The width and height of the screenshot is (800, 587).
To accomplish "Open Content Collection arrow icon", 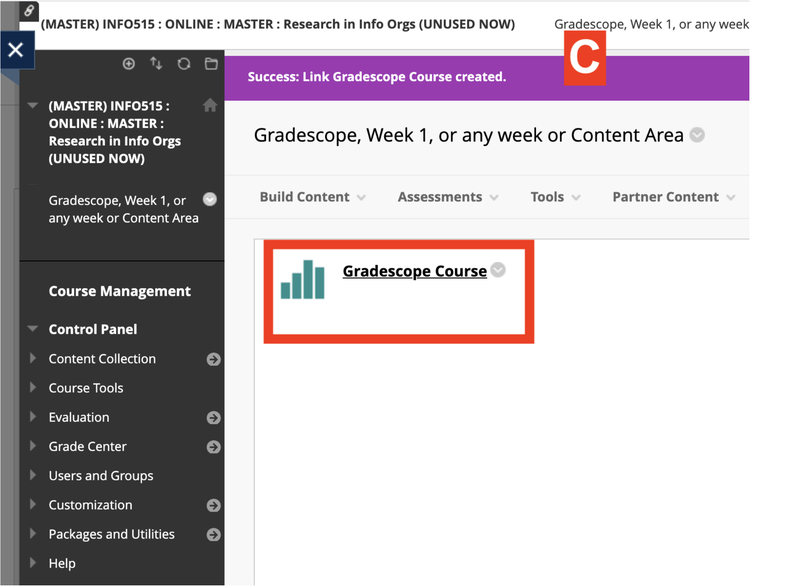I will pos(213,360).
